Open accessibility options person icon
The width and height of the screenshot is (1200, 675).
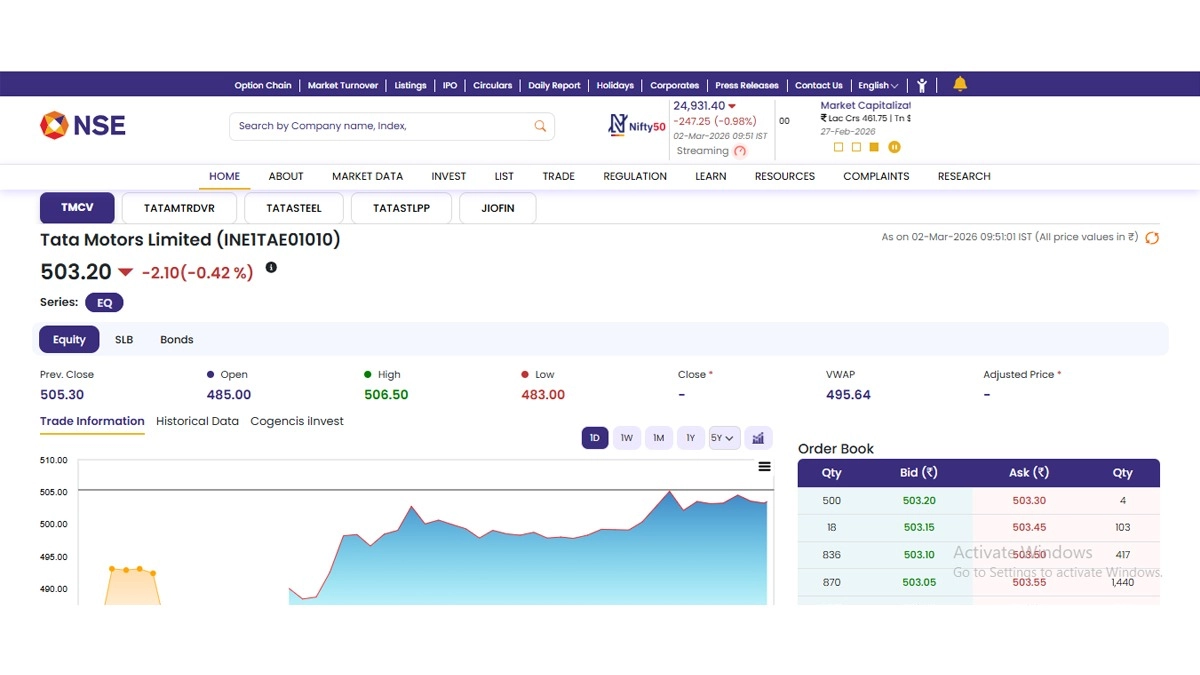tap(922, 85)
